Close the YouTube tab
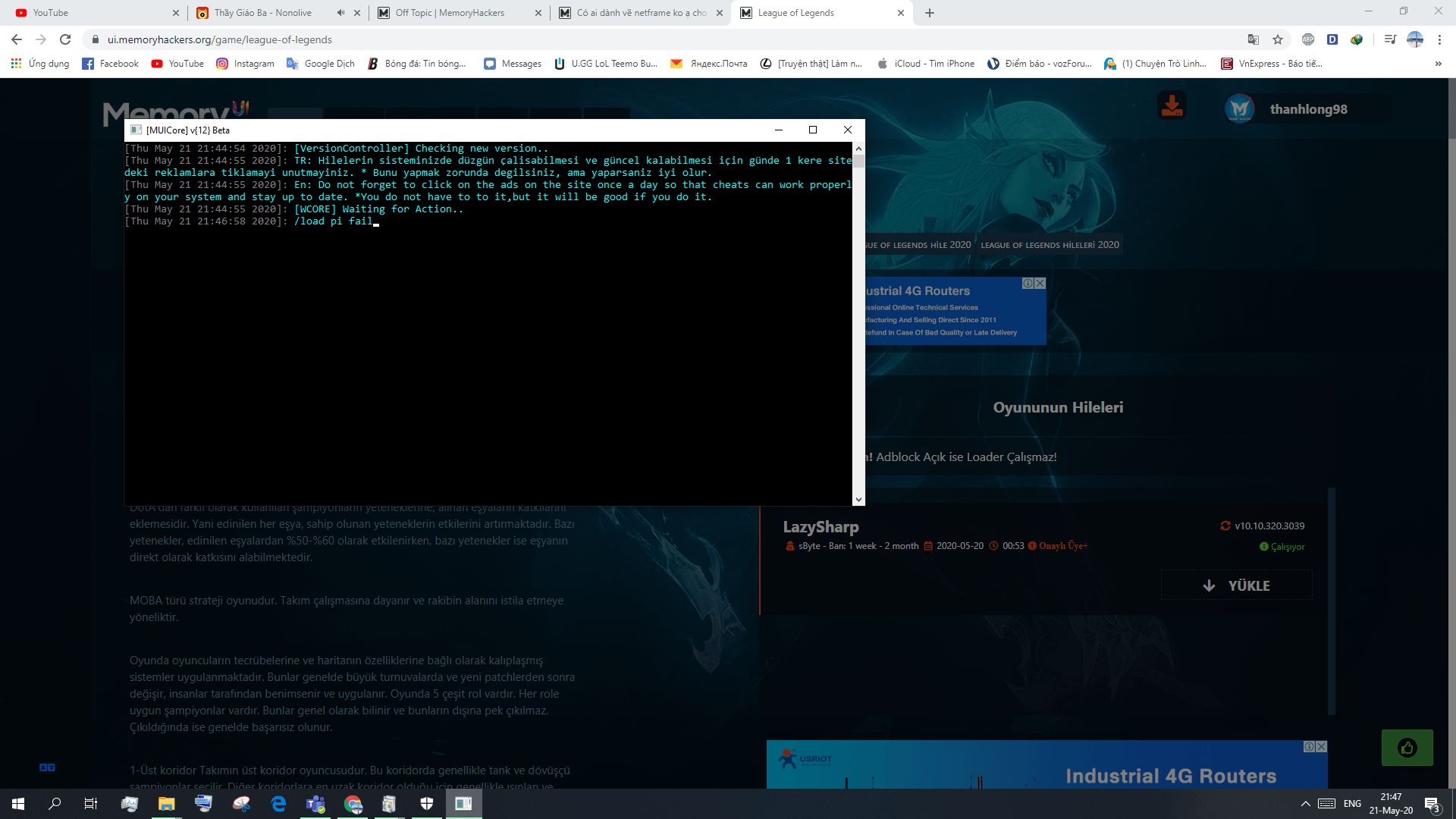The image size is (1456, 819). 175,13
